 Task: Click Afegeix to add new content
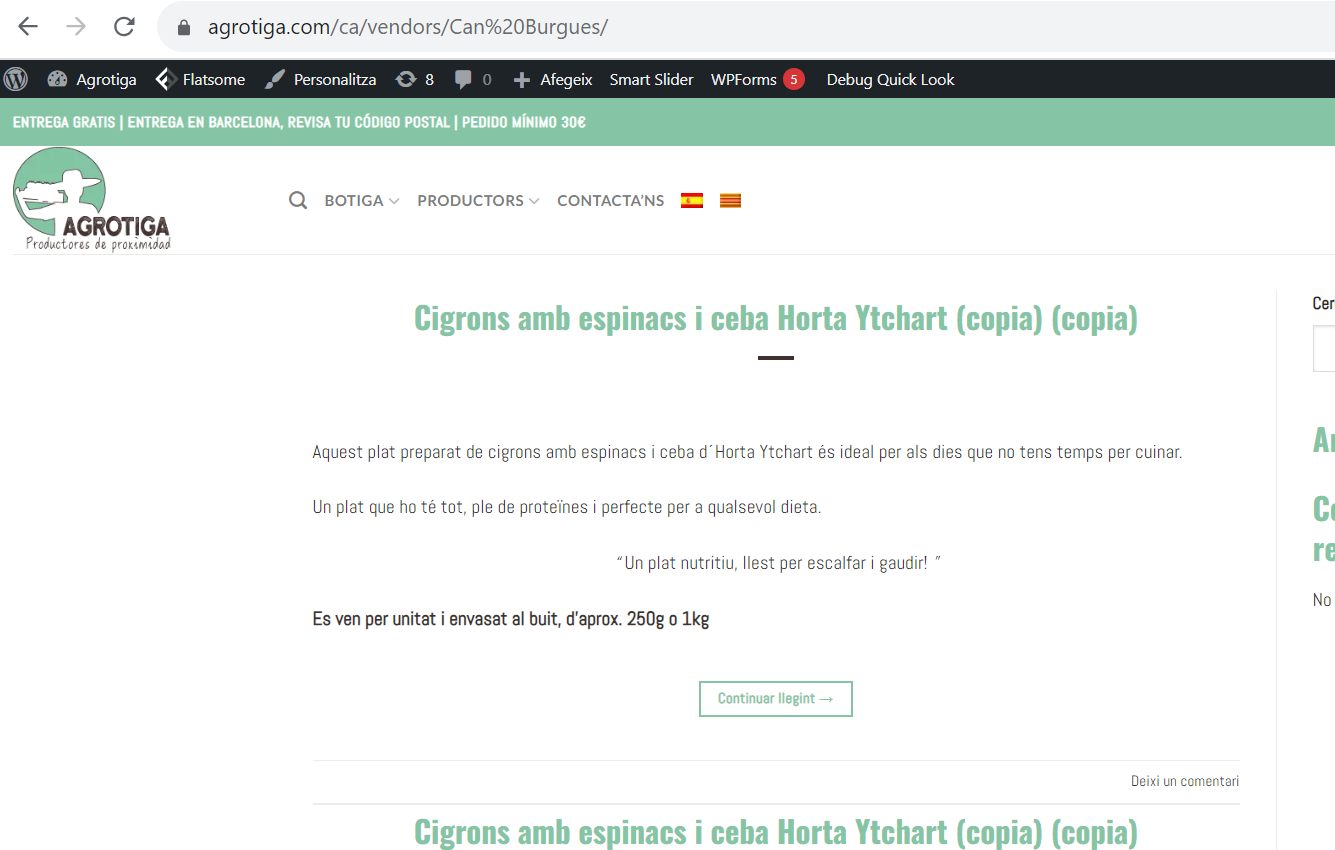click(553, 79)
